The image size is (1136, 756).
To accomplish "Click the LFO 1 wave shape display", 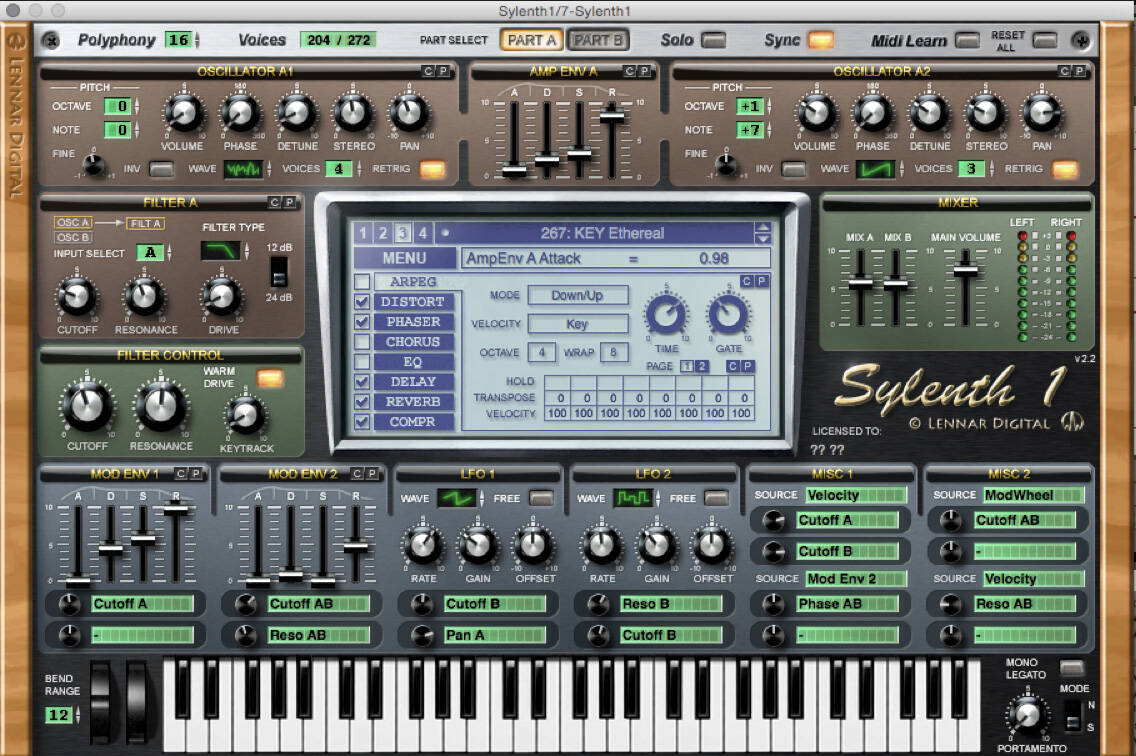I will [457, 498].
